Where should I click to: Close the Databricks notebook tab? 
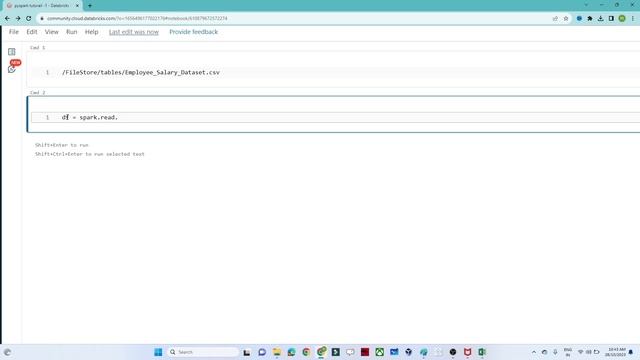point(77,6)
